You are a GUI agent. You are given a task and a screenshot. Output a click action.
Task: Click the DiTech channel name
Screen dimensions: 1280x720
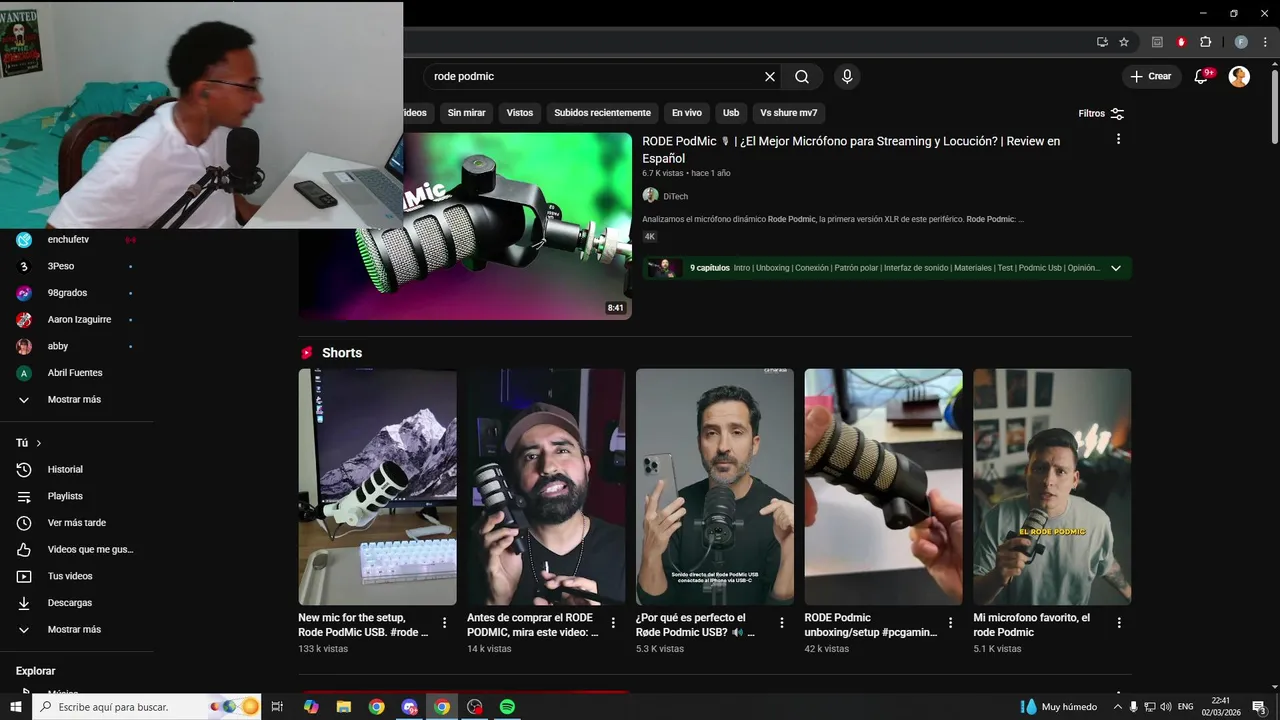(675, 197)
